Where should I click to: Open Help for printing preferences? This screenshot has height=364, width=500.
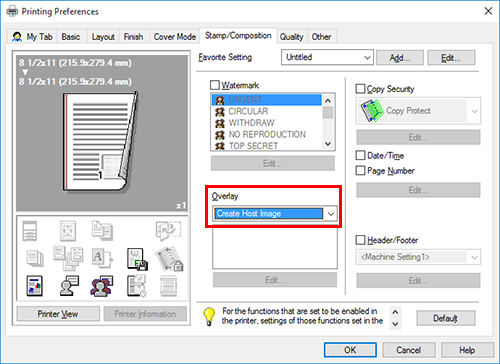pyautogui.click(x=467, y=350)
